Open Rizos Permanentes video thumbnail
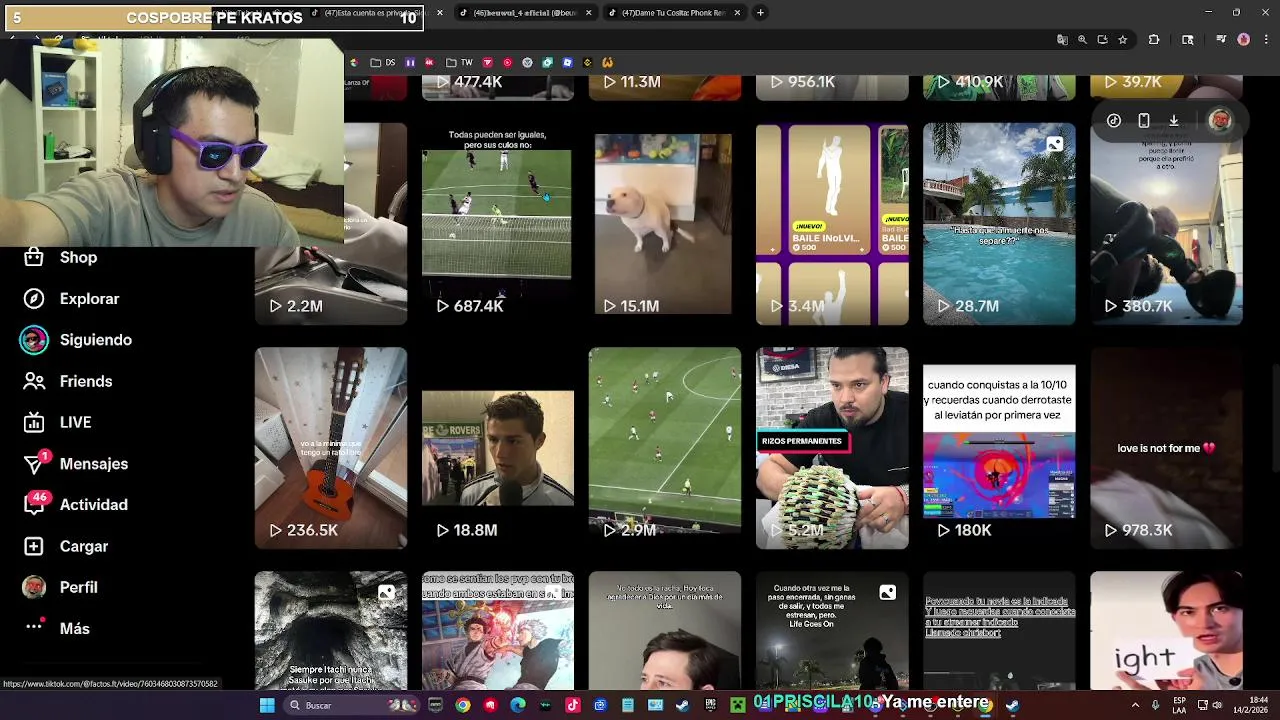Viewport: 1280px width, 720px height. pyautogui.click(x=832, y=448)
